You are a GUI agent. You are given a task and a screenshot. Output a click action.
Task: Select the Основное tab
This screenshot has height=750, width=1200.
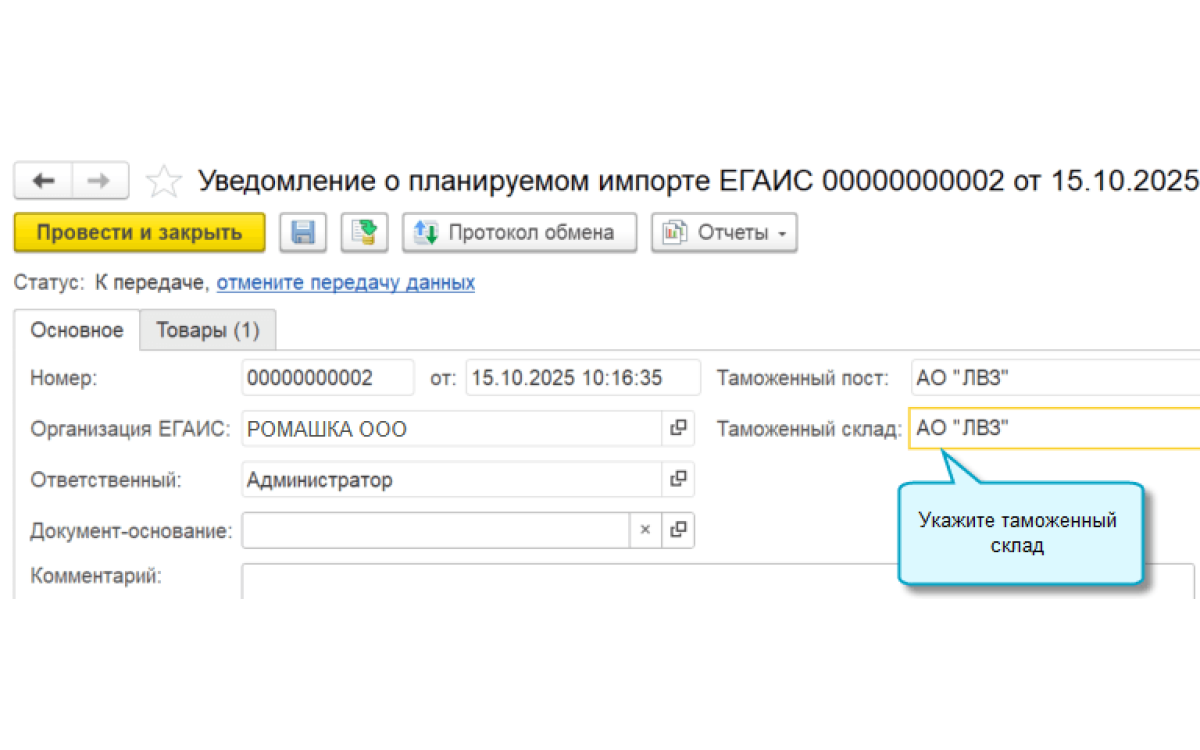click(77, 330)
